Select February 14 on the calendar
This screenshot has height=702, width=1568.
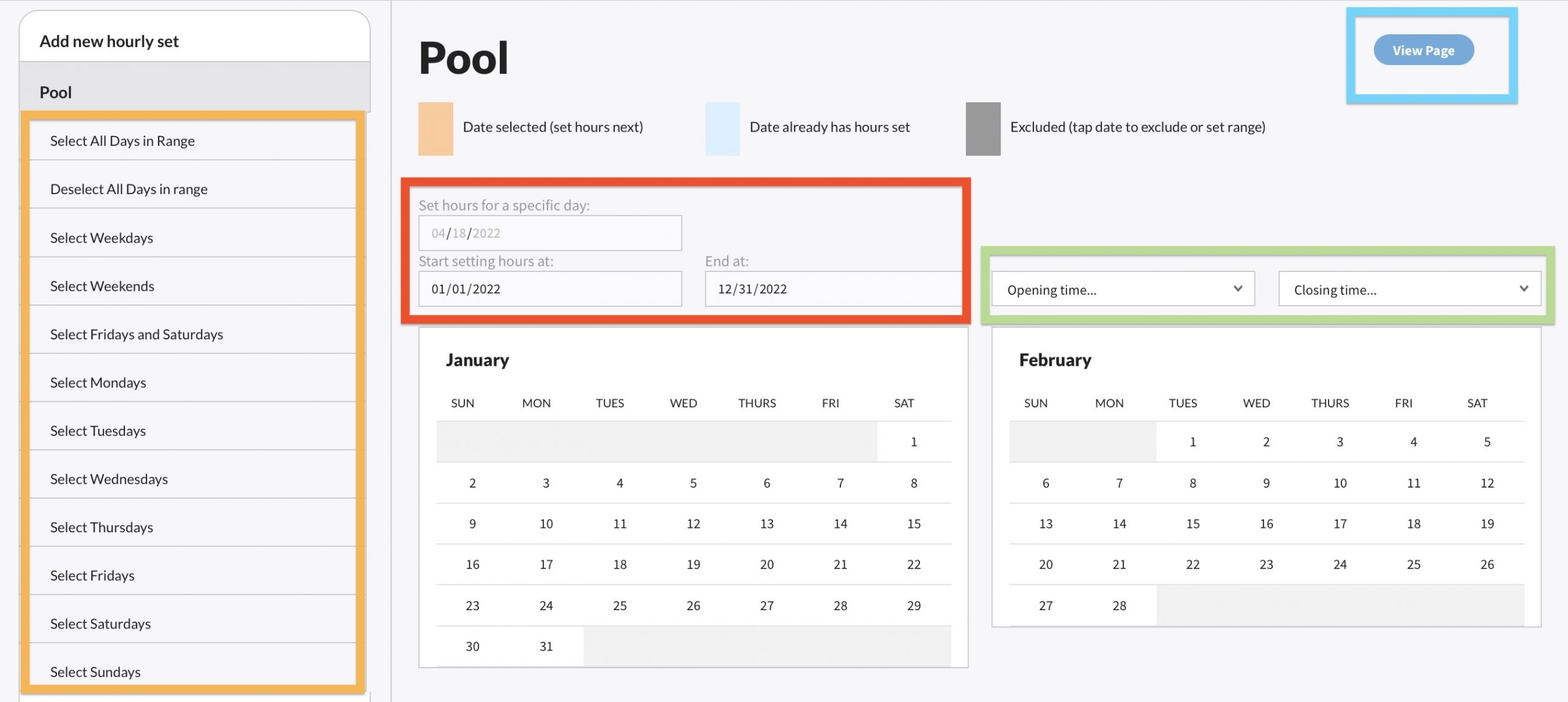point(1118,524)
